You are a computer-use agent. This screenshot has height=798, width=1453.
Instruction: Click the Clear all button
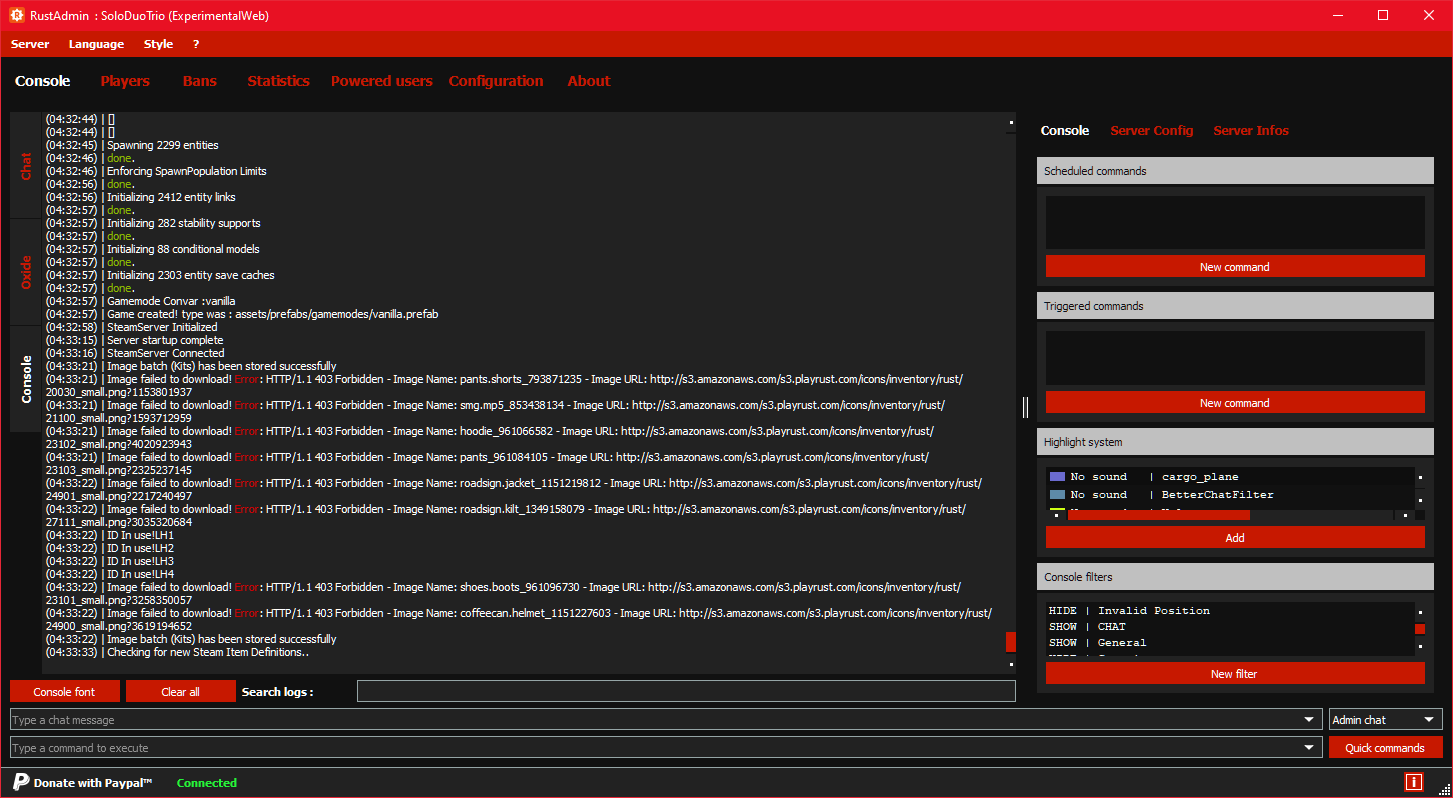pyautogui.click(x=181, y=692)
